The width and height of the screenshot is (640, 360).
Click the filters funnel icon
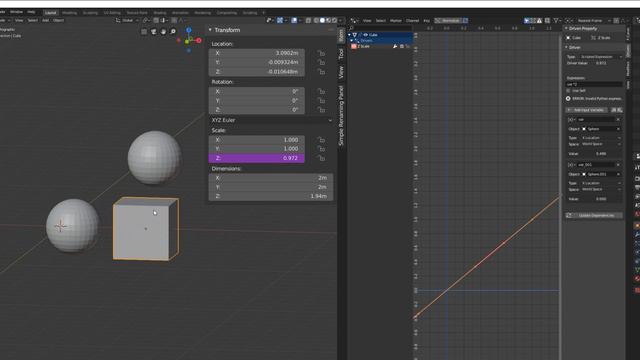click(556, 20)
